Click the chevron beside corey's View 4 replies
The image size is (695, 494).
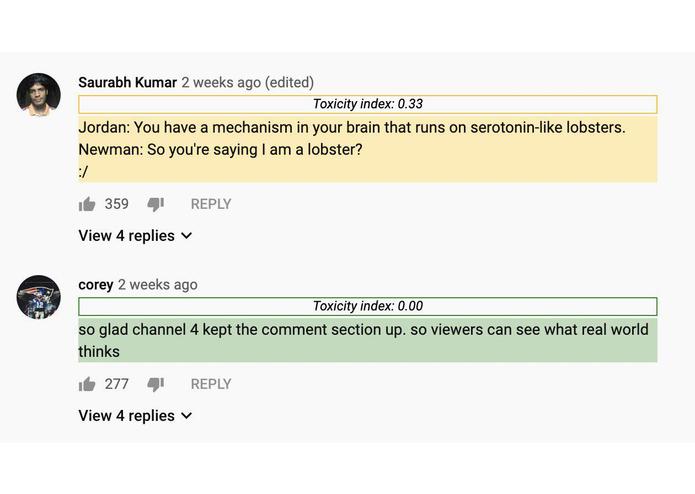(x=187, y=416)
